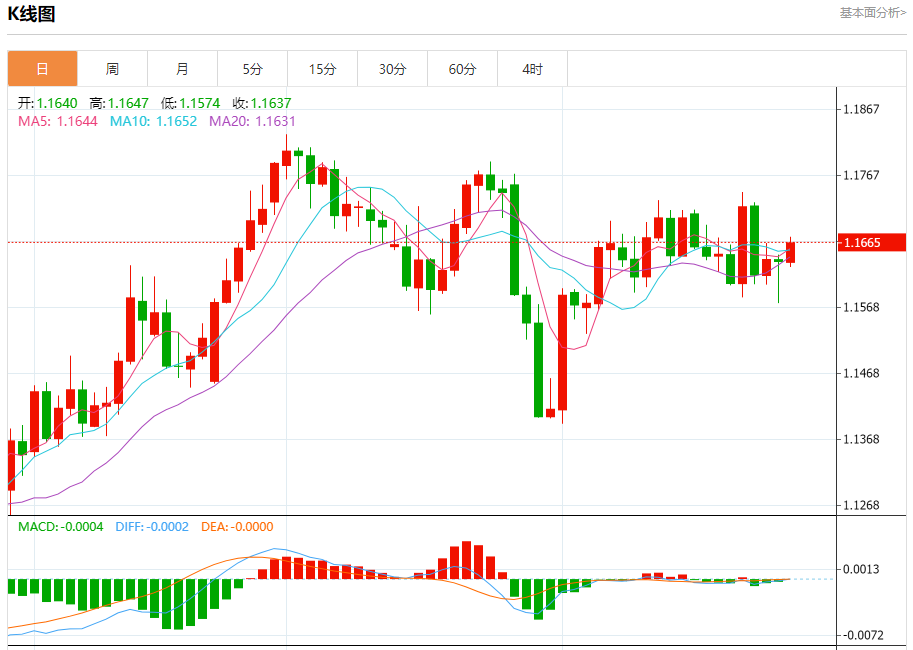Open the 60分 interval tab
913x650 pixels.
[x=462, y=69]
